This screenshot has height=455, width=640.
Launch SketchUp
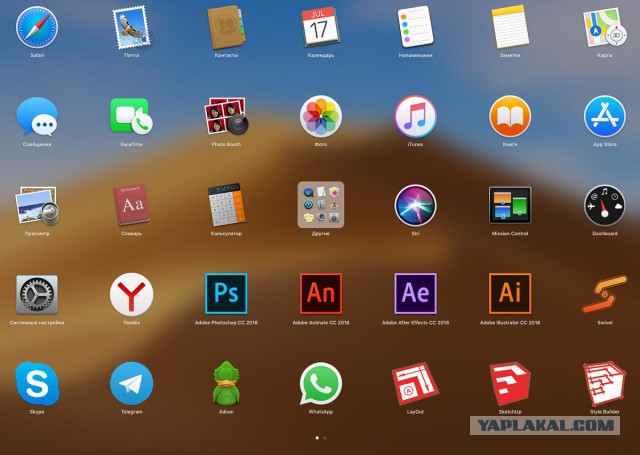tap(510, 384)
